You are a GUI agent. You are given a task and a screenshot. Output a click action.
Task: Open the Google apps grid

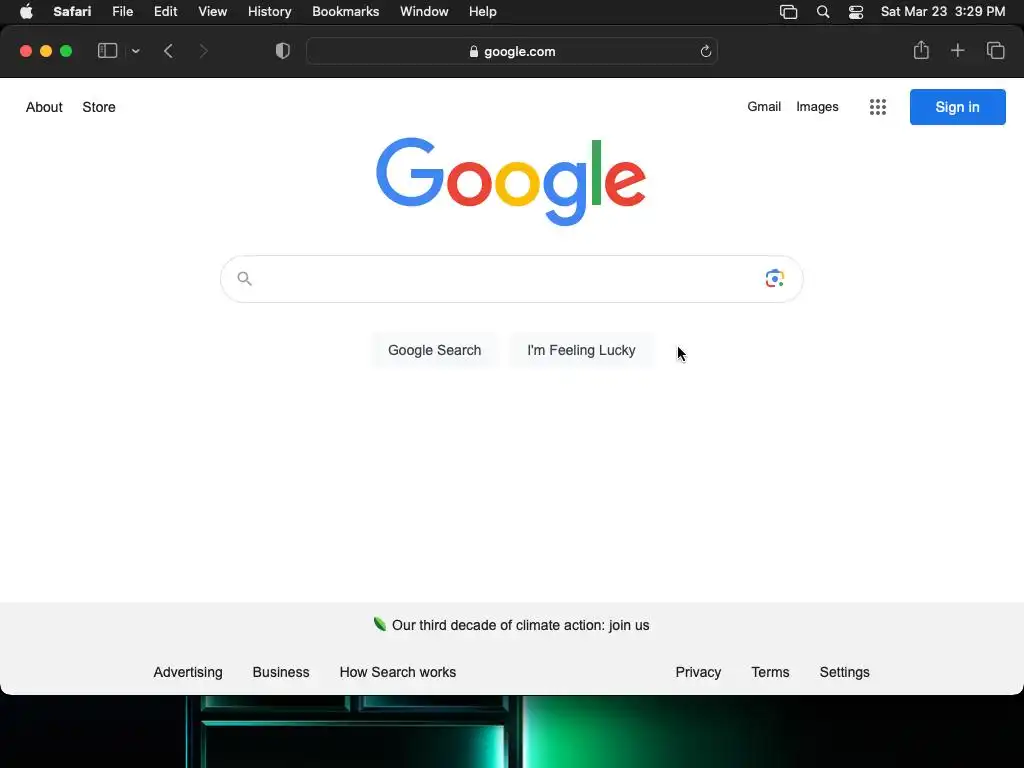tap(878, 107)
